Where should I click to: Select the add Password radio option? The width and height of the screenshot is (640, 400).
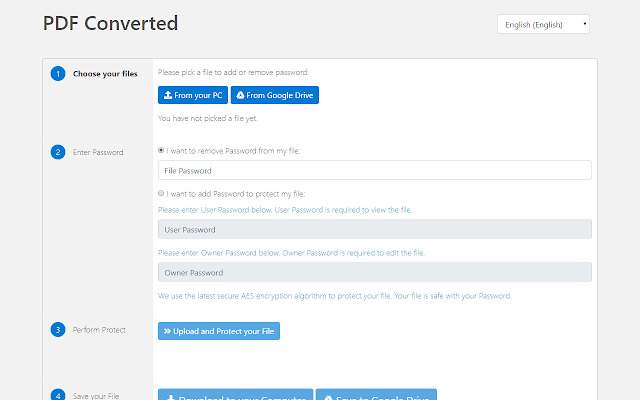point(161,193)
